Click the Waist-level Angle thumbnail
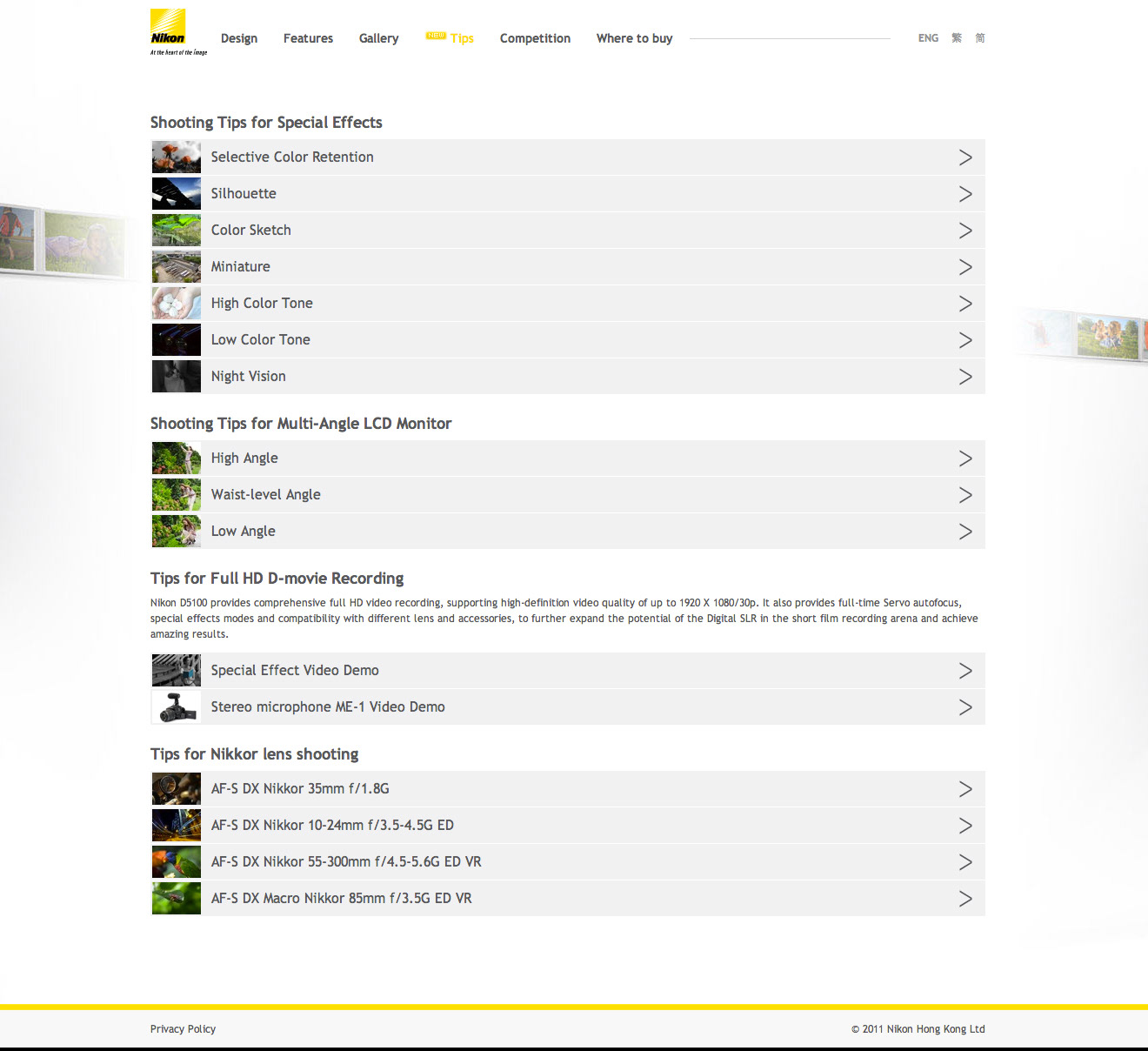This screenshot has width=1148, height=1051. click(177, 495)
